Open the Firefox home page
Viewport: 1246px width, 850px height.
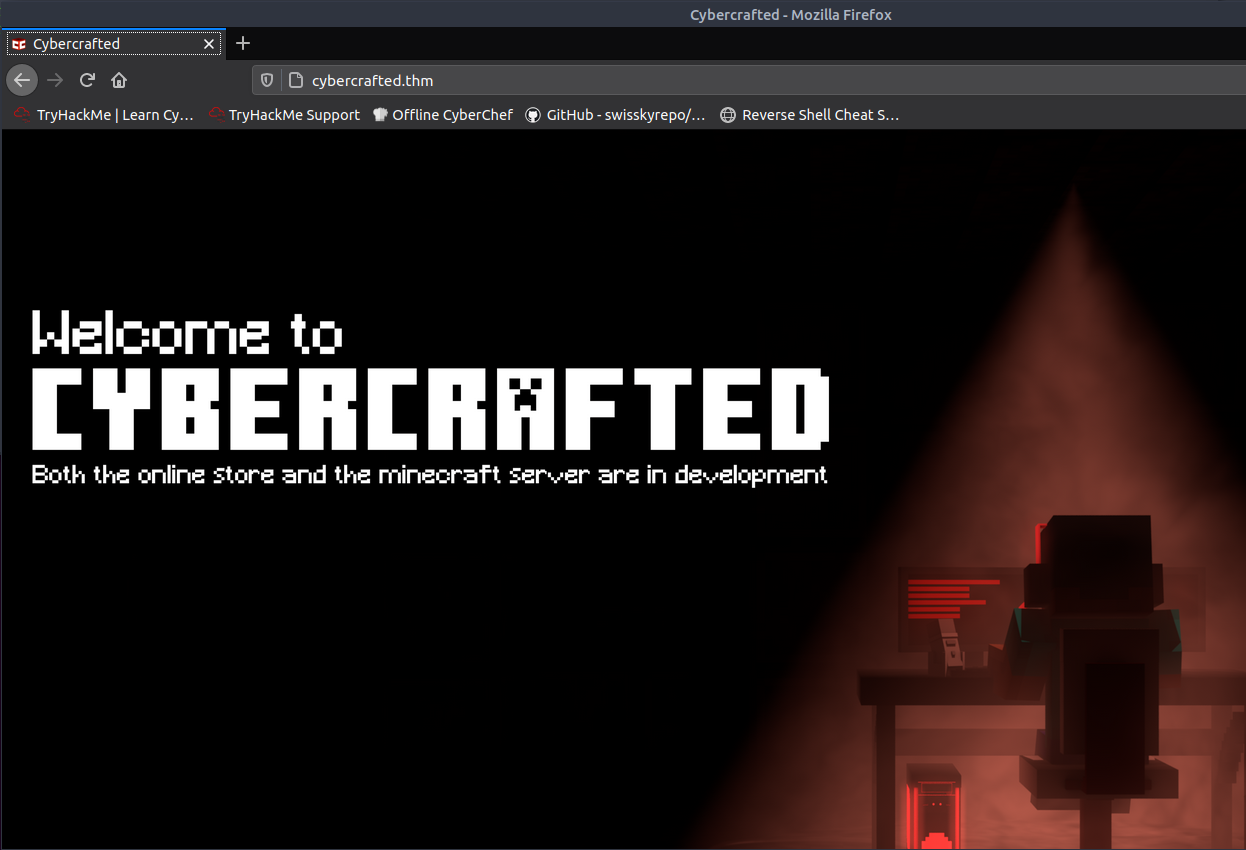click(119, 80)
